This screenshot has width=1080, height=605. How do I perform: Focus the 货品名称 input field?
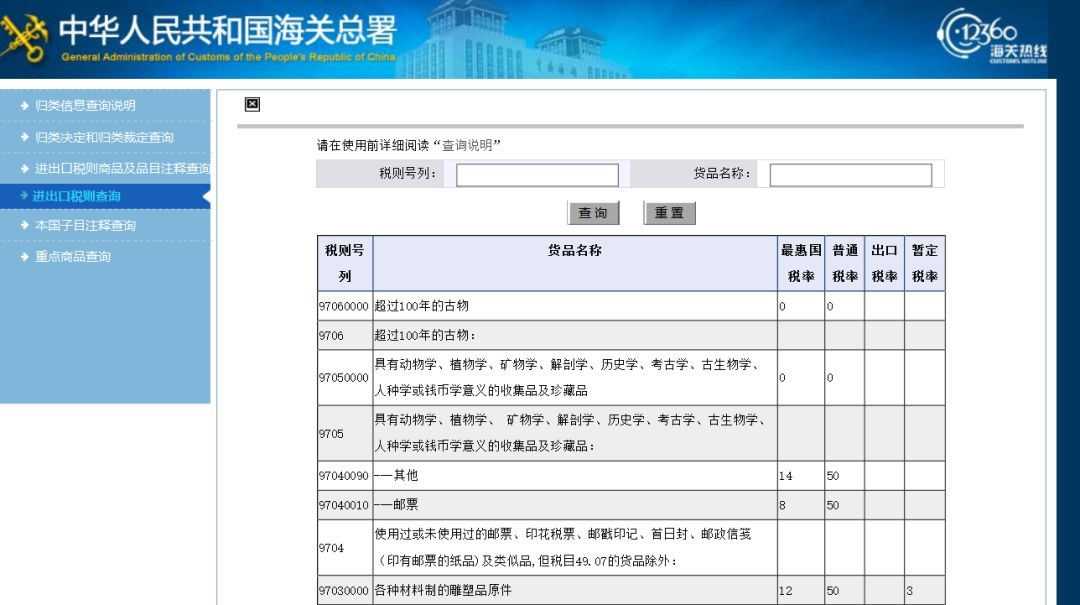(x=851, y=175)
